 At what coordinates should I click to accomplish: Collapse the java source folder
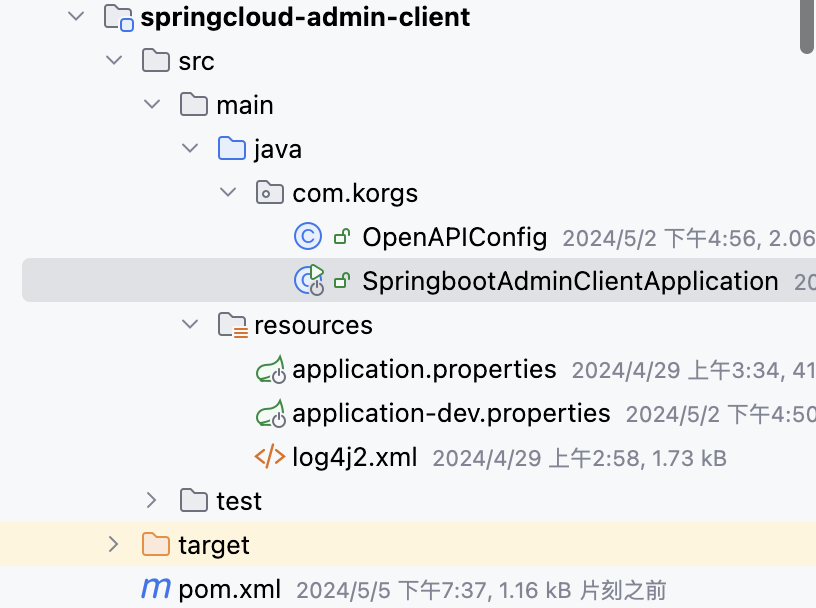(190, 148)
